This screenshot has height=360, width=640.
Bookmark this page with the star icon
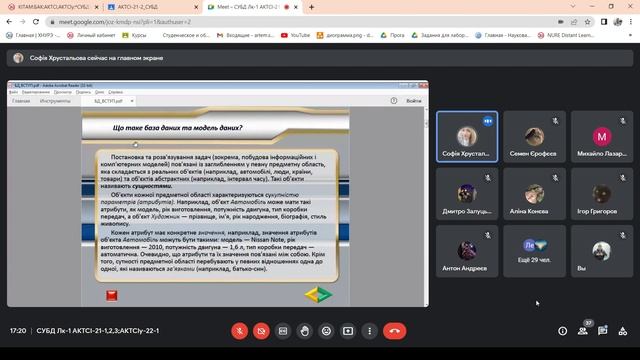pyautogui.click(x=587, y=22)
